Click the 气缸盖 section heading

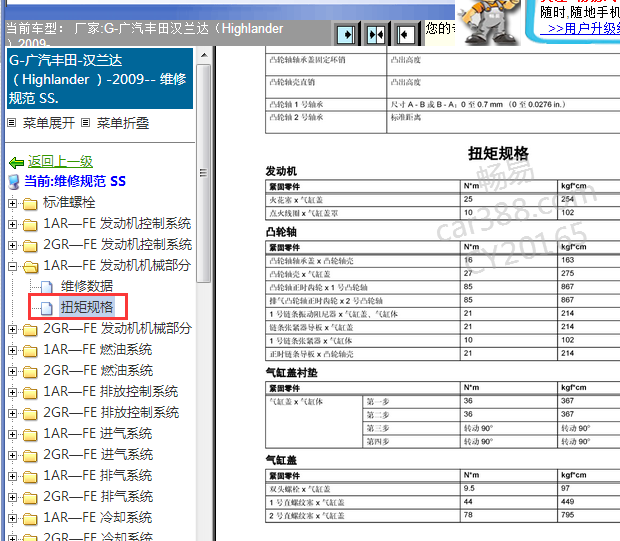(x=281, y=460)
